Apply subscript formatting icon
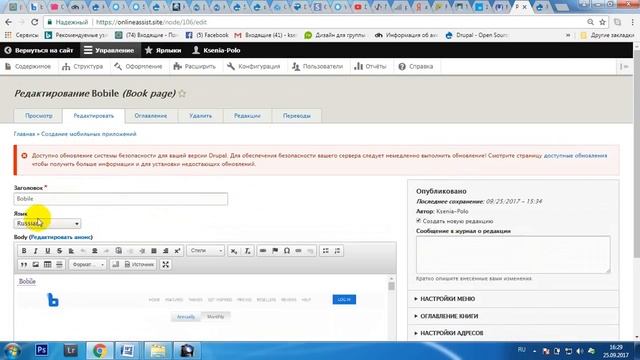 [233, 251]
